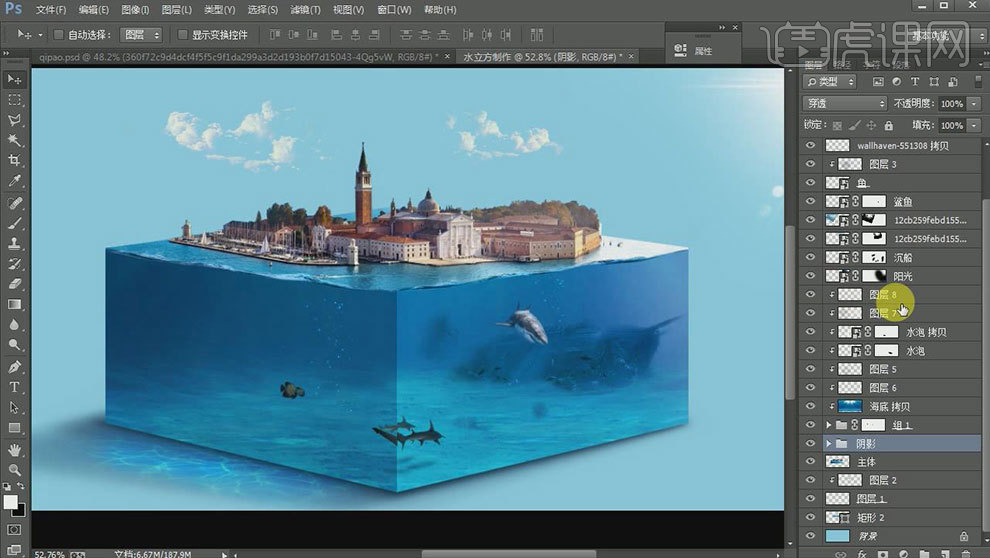The width and height of the screenshot is (990, 558).
Task: Select the Gradient tool
Action: tap(14, 305)
